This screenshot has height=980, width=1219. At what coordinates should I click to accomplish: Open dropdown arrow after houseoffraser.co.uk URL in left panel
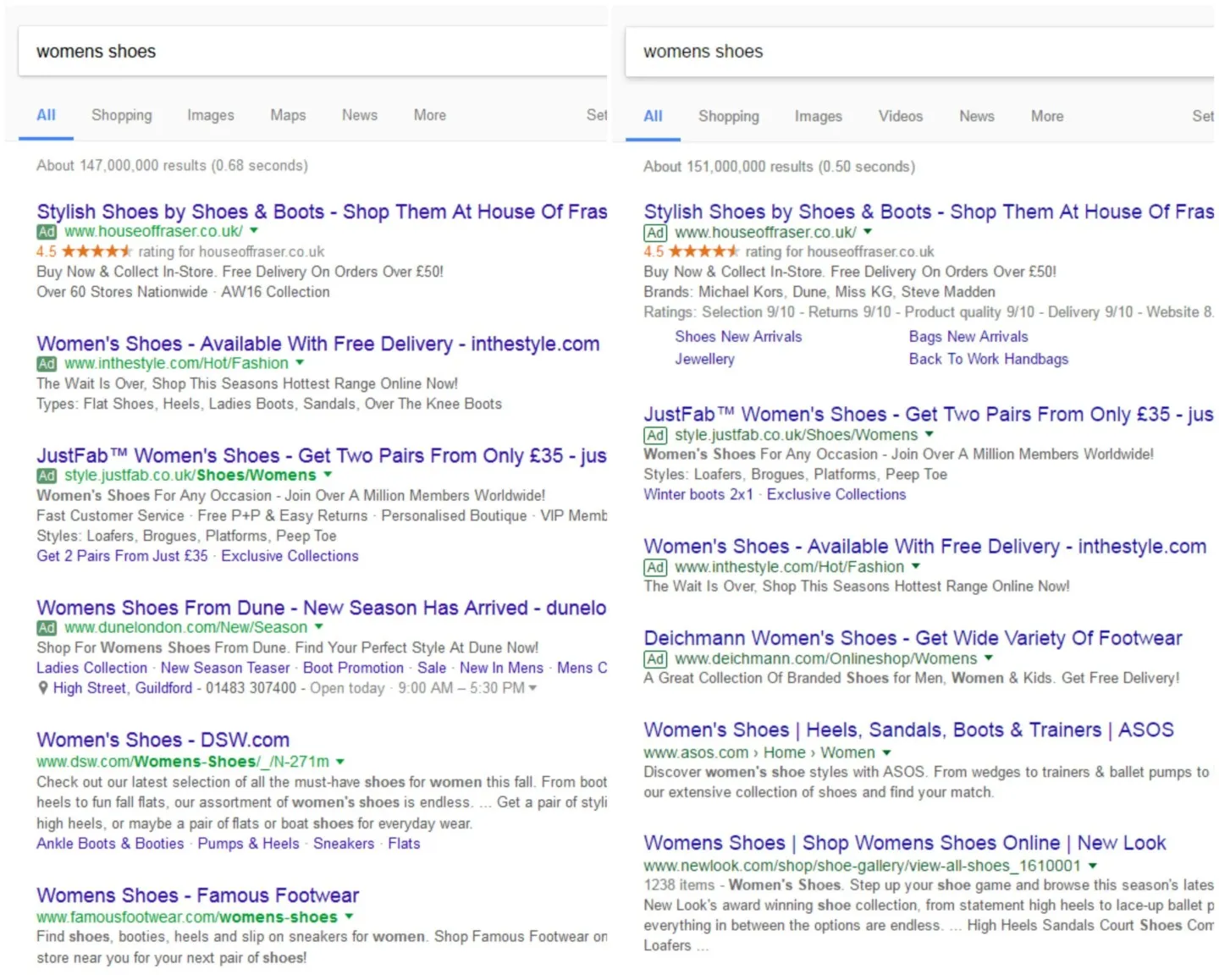254,230
